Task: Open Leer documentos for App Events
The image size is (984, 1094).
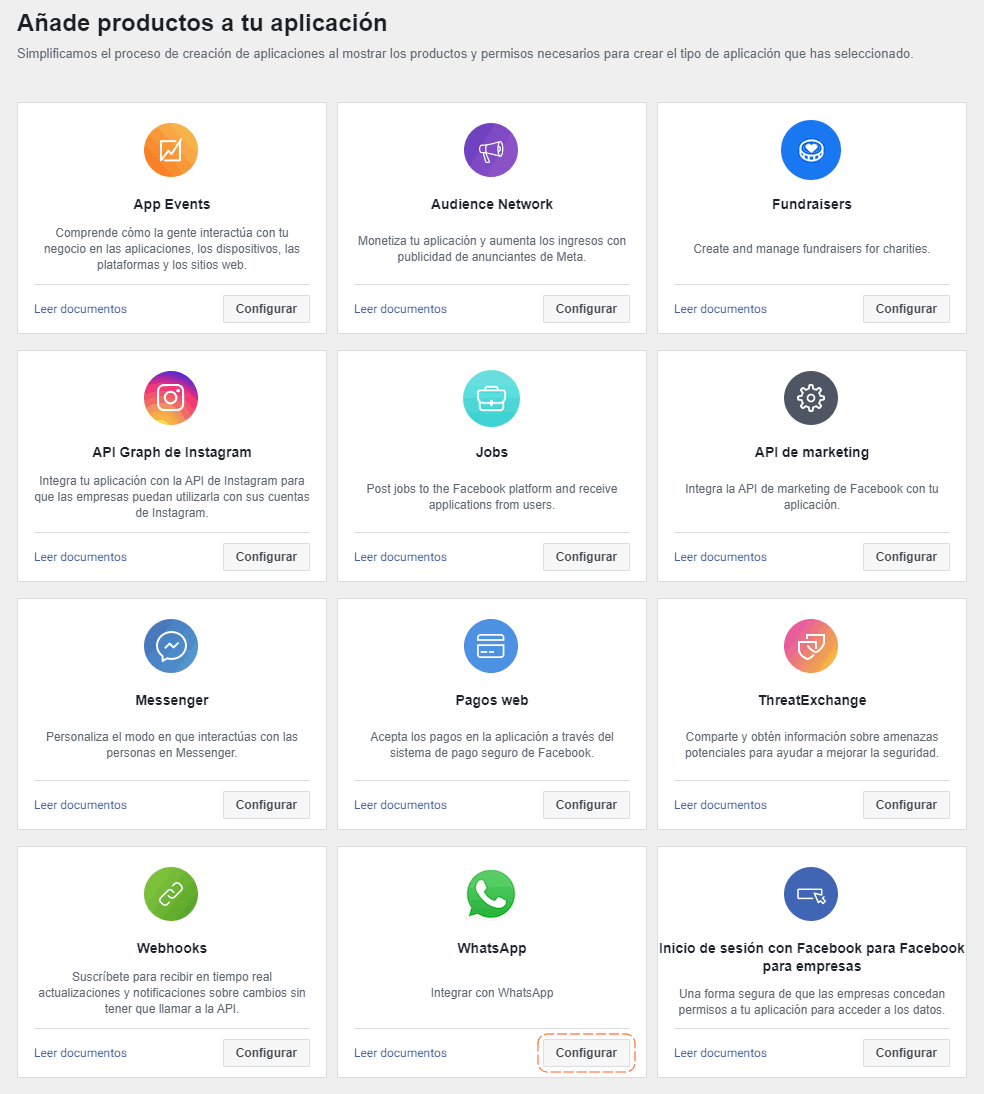Action: 80,309
